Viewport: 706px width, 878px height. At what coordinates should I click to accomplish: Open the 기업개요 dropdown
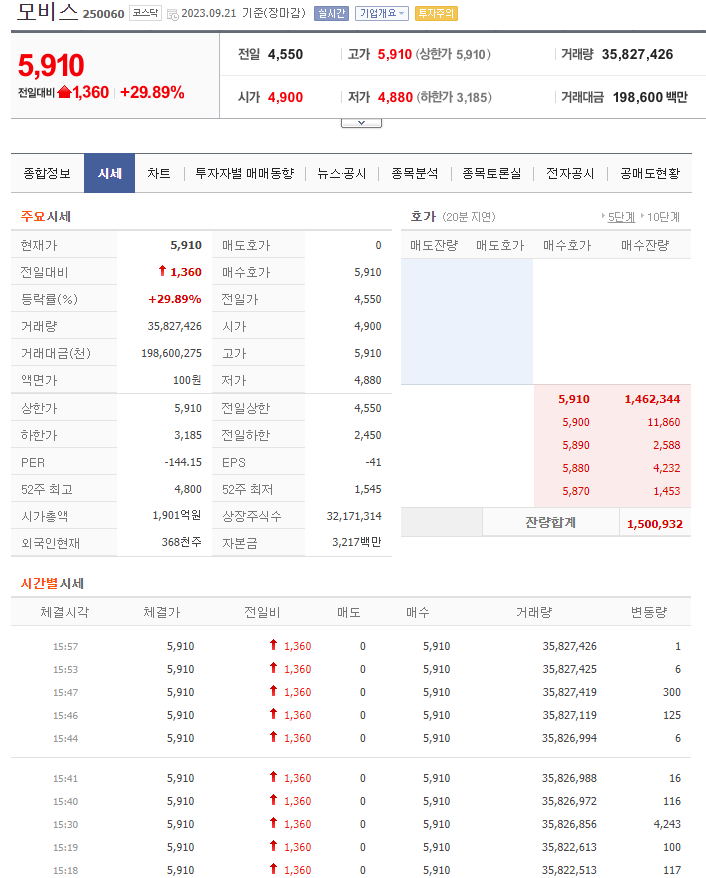point(382,13)
